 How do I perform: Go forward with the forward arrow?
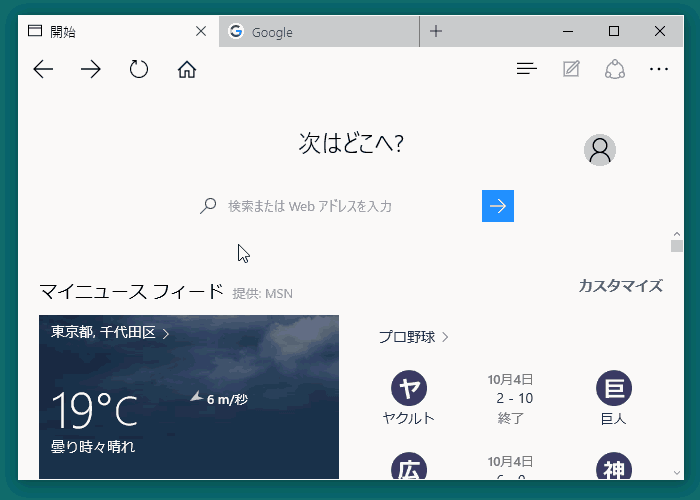[x=91, y=69]
